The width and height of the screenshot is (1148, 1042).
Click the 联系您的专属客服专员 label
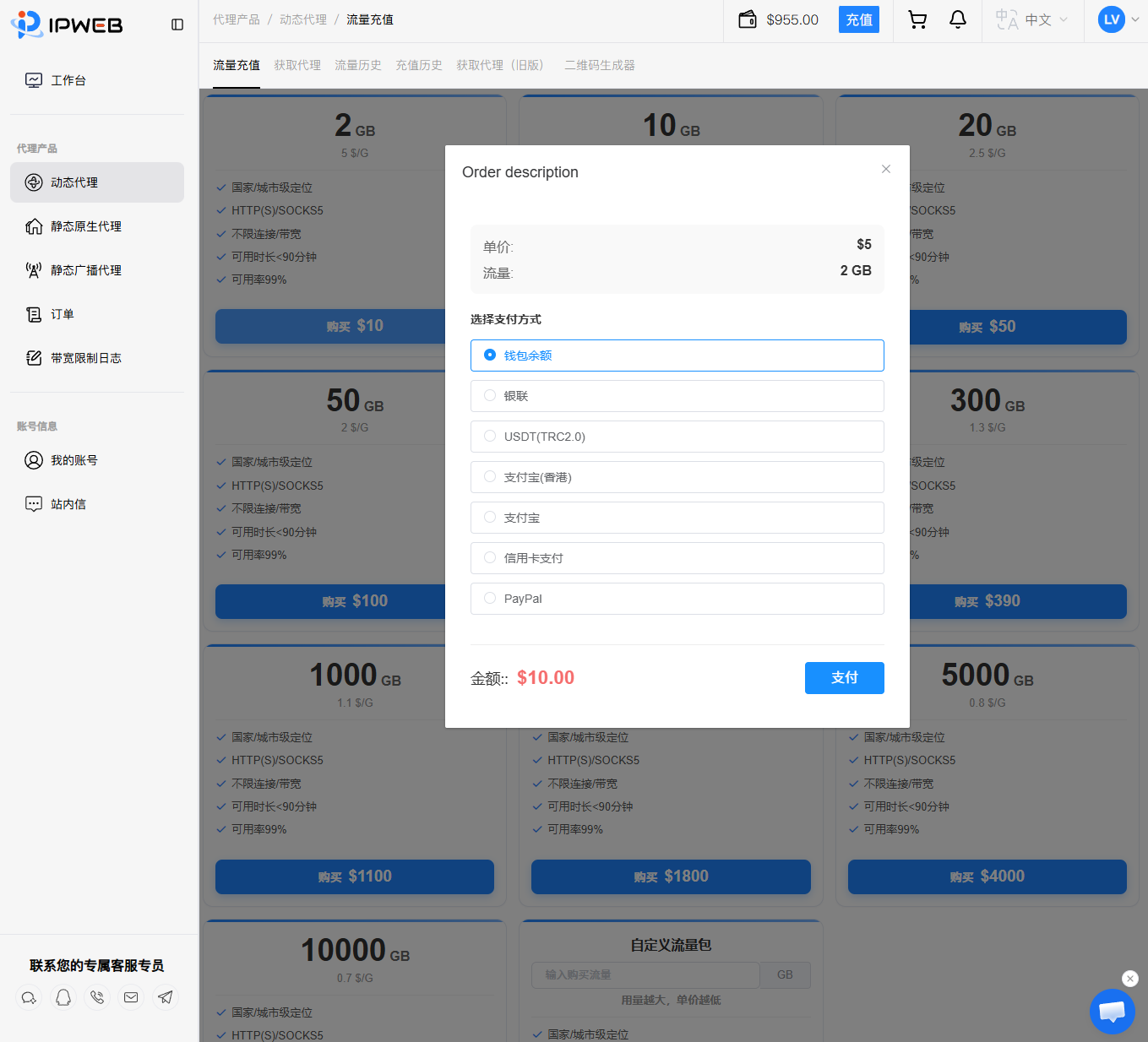point(97,965)
